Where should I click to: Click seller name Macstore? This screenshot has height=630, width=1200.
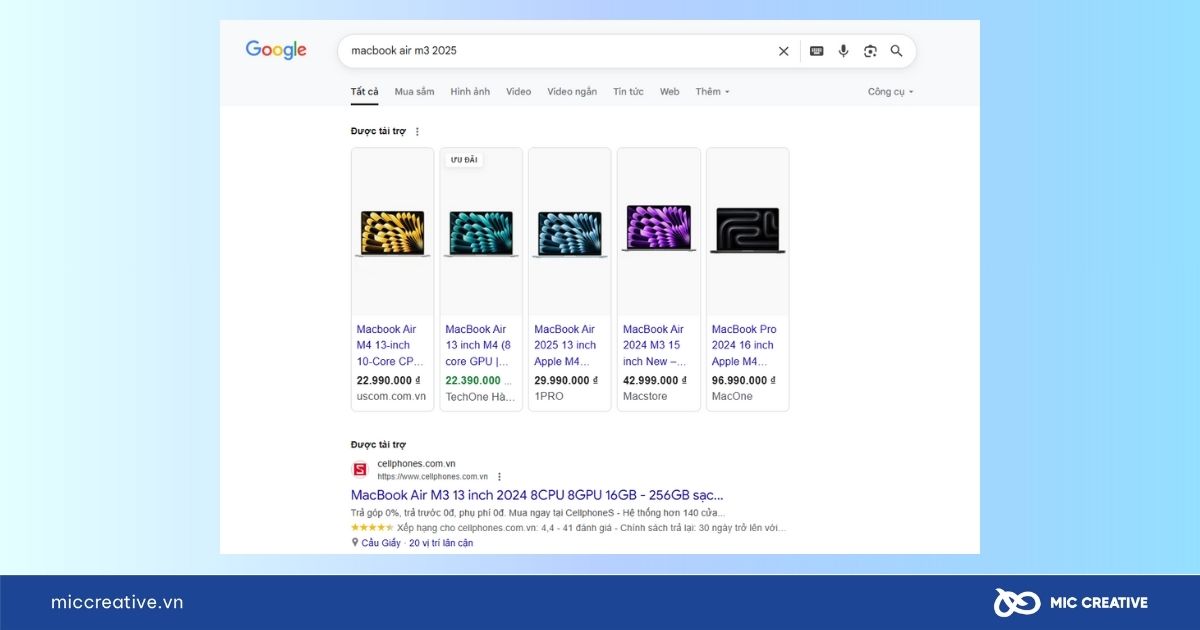[645, 397]
